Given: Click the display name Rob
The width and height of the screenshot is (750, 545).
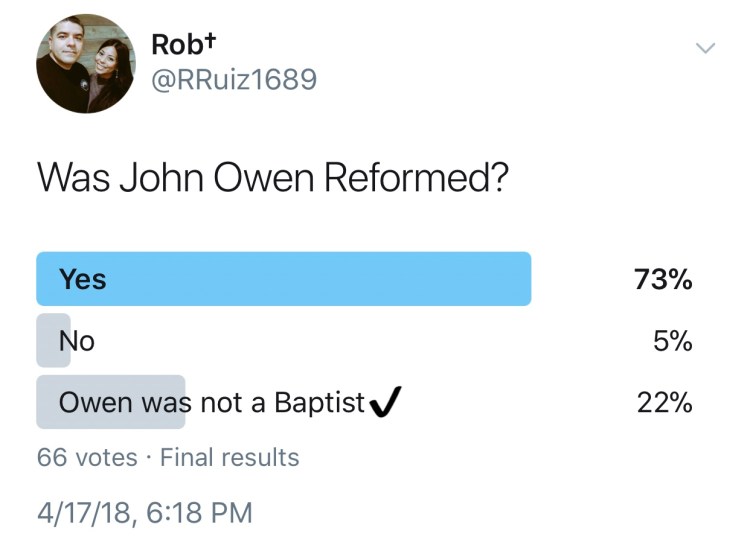Looking at the screenshot, I should (174, 45).
